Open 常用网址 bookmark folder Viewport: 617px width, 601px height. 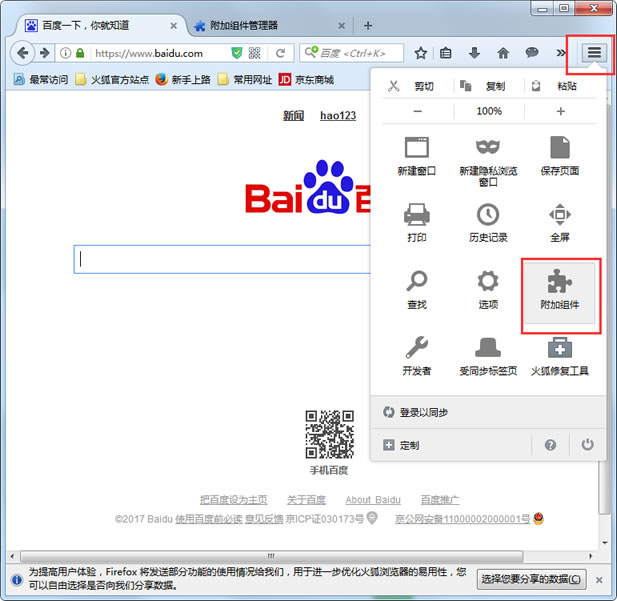245,80
